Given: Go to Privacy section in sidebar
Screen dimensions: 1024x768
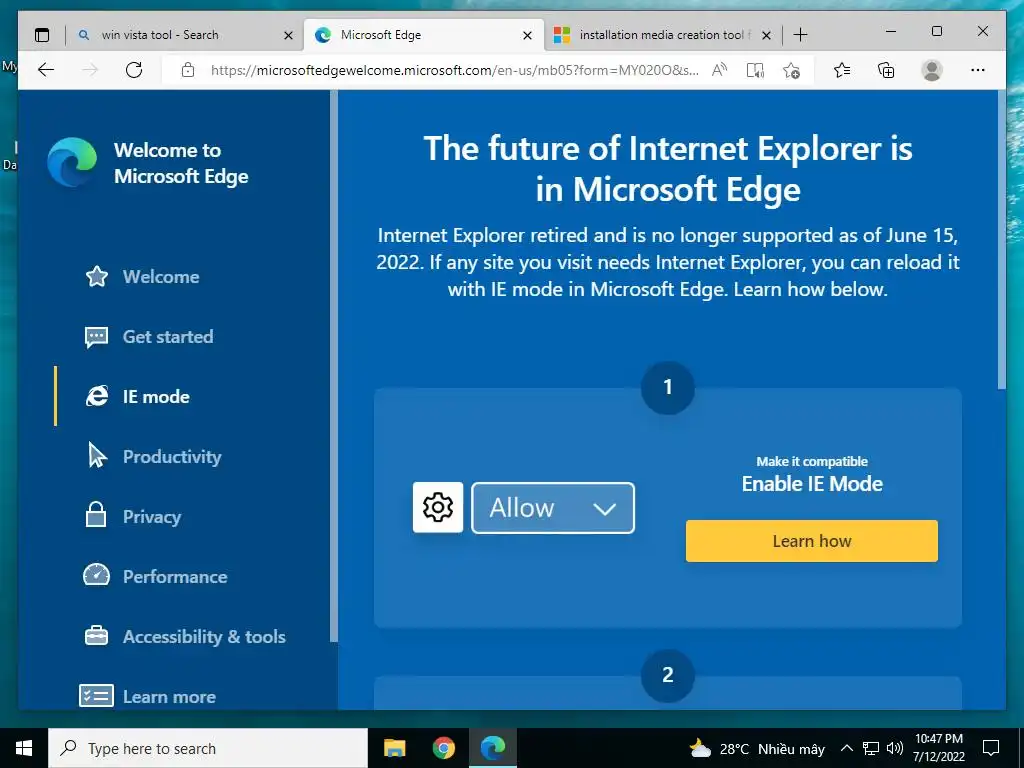Looking at the screenshot, I should point(133,517).
